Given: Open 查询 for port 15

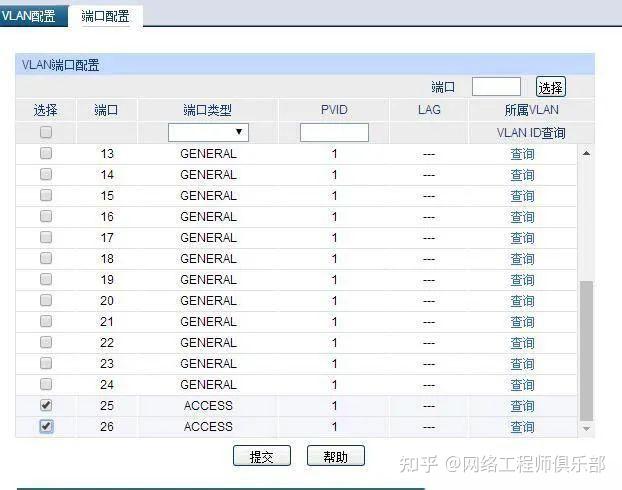Looking at the screenshot, I should [522, 196].
